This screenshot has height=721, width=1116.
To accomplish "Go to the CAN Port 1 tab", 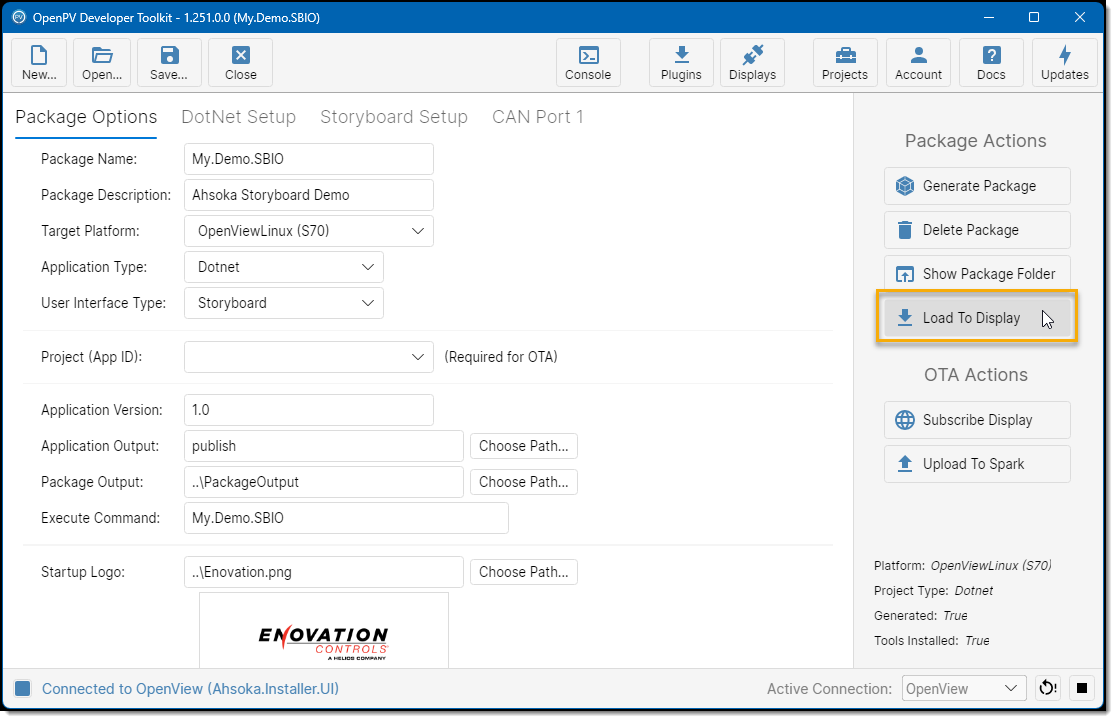I will point(537,117).
